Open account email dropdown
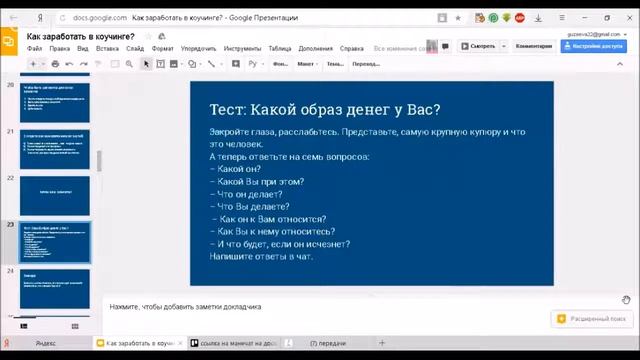Viewport: 640px width, 360px height. click(x=597, y=34)
